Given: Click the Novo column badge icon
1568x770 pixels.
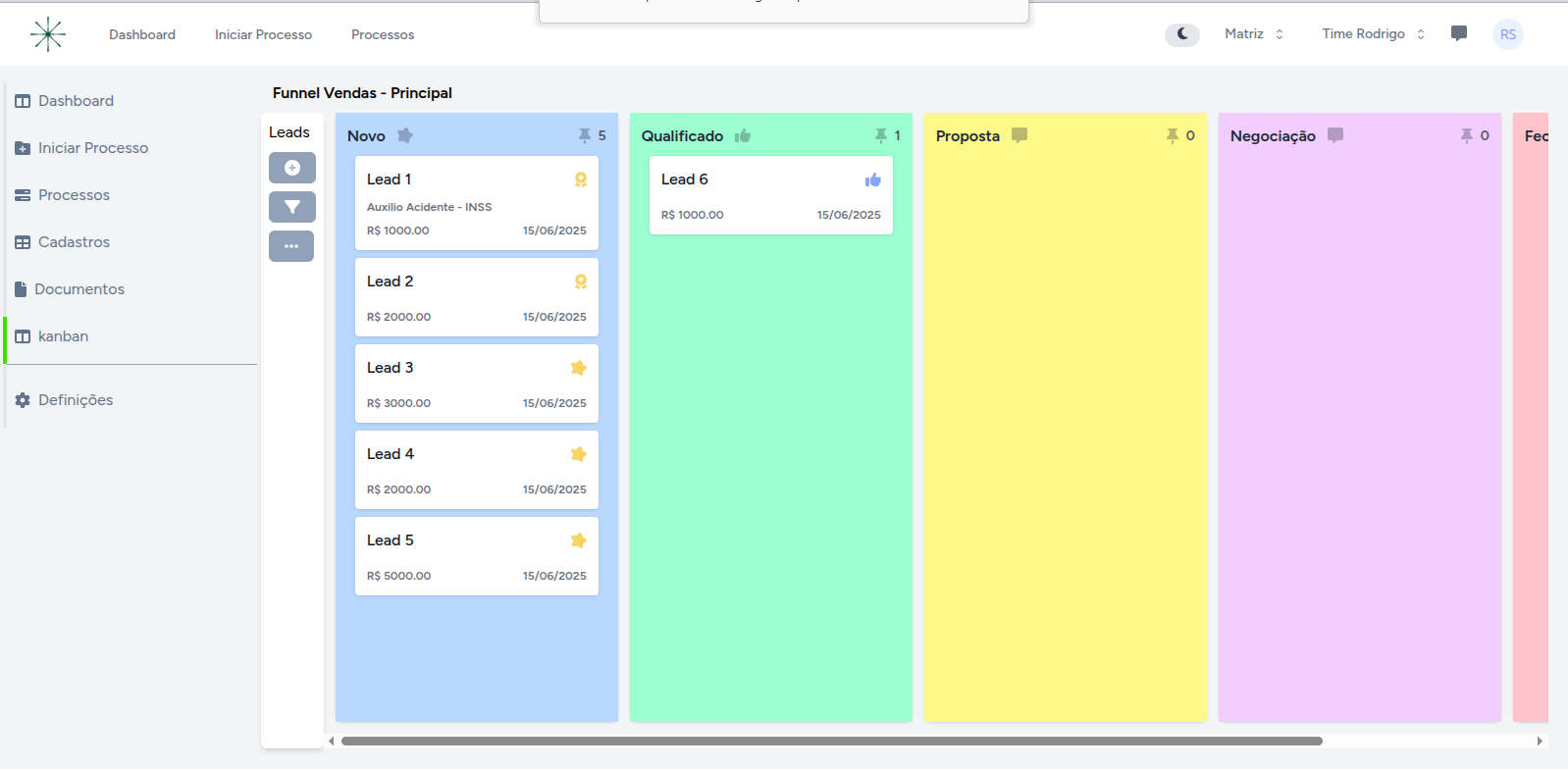Looking at the screenshot, I should click(405, 135).
